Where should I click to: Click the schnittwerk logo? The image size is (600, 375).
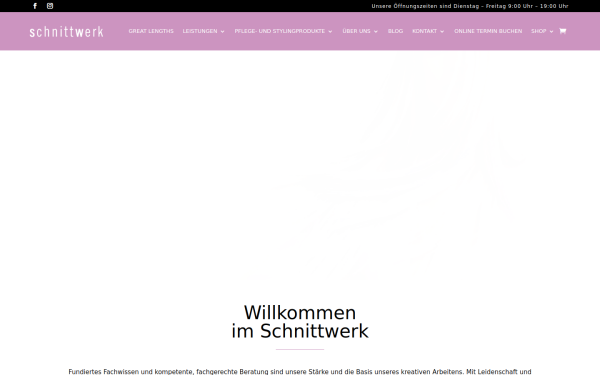click(66, 31)
